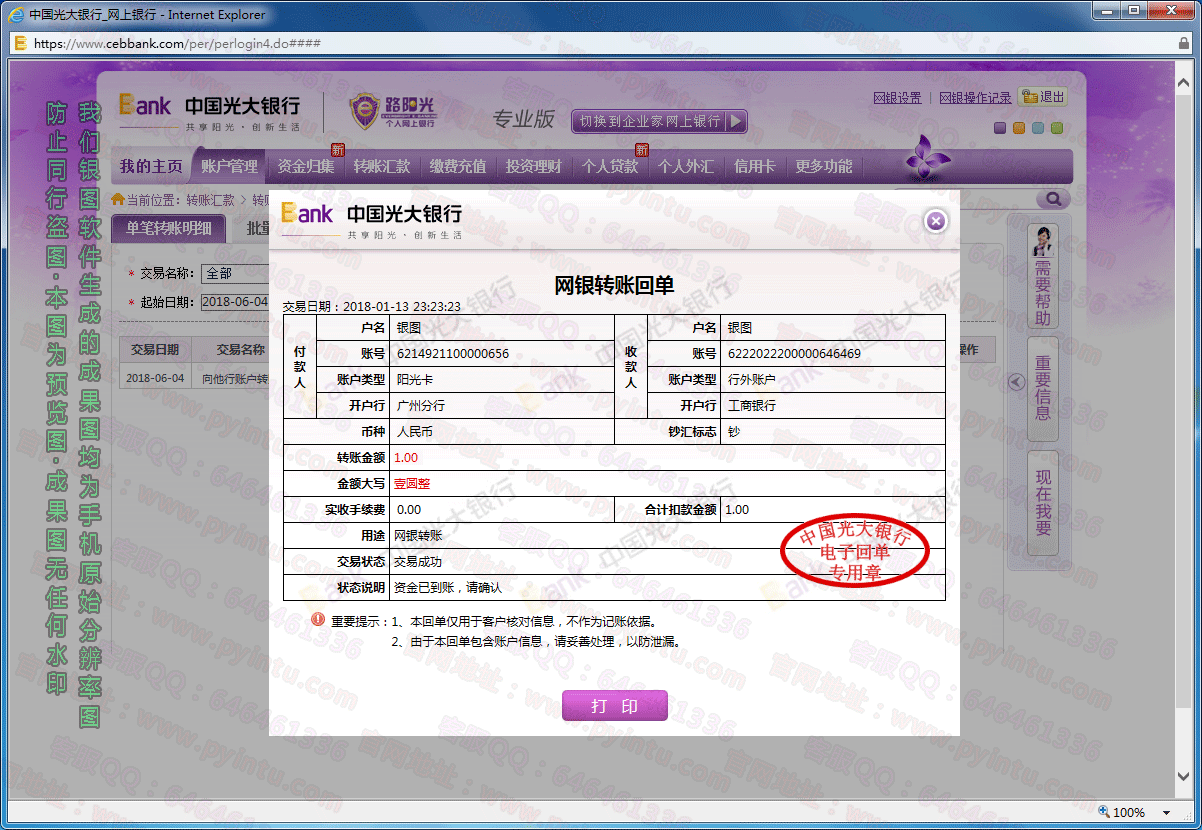1202x830 pixels.
Task: Click the zoom magnifier icon in status bar
Action: coord(1104,812)
